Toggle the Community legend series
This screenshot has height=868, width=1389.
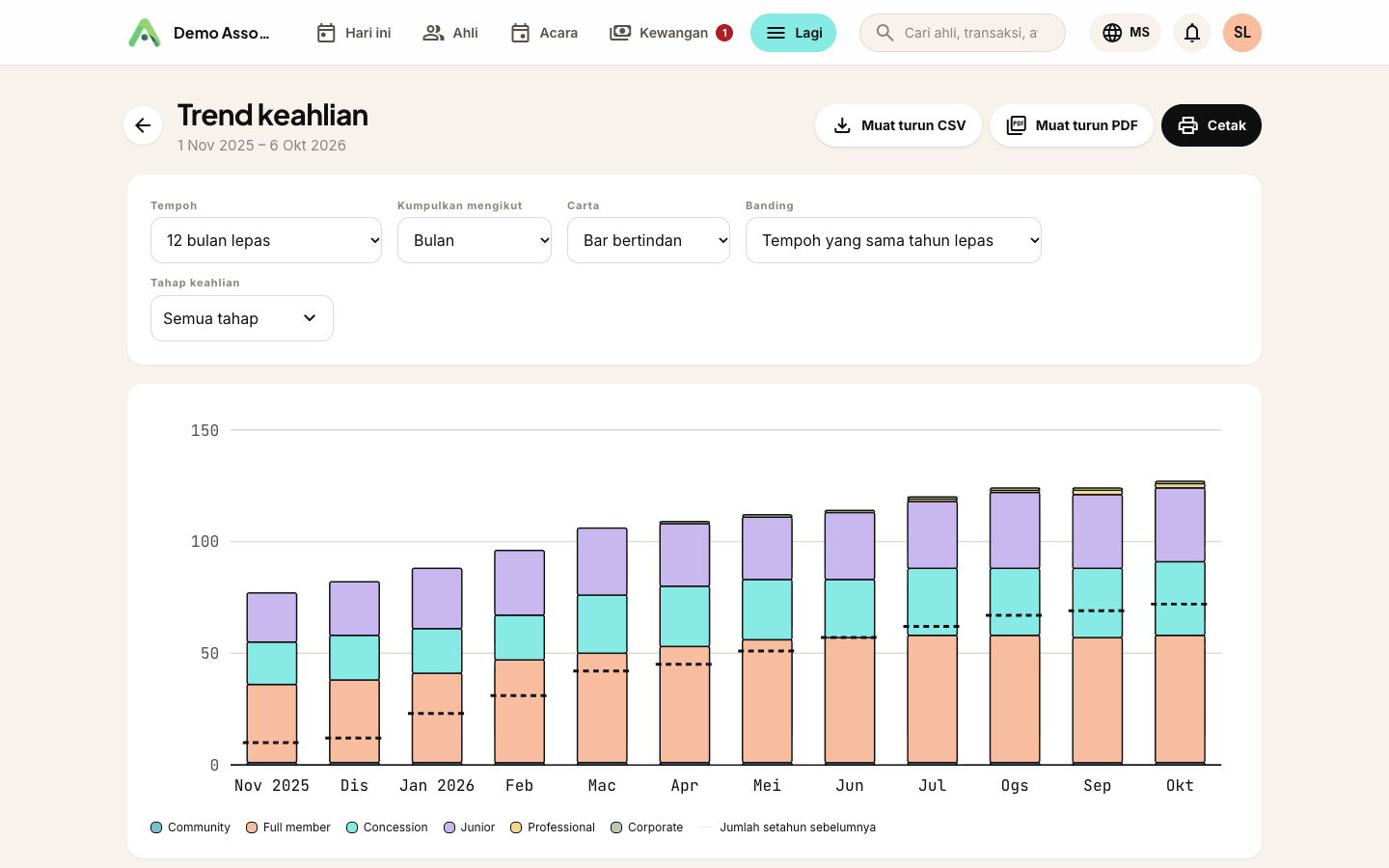190,827
